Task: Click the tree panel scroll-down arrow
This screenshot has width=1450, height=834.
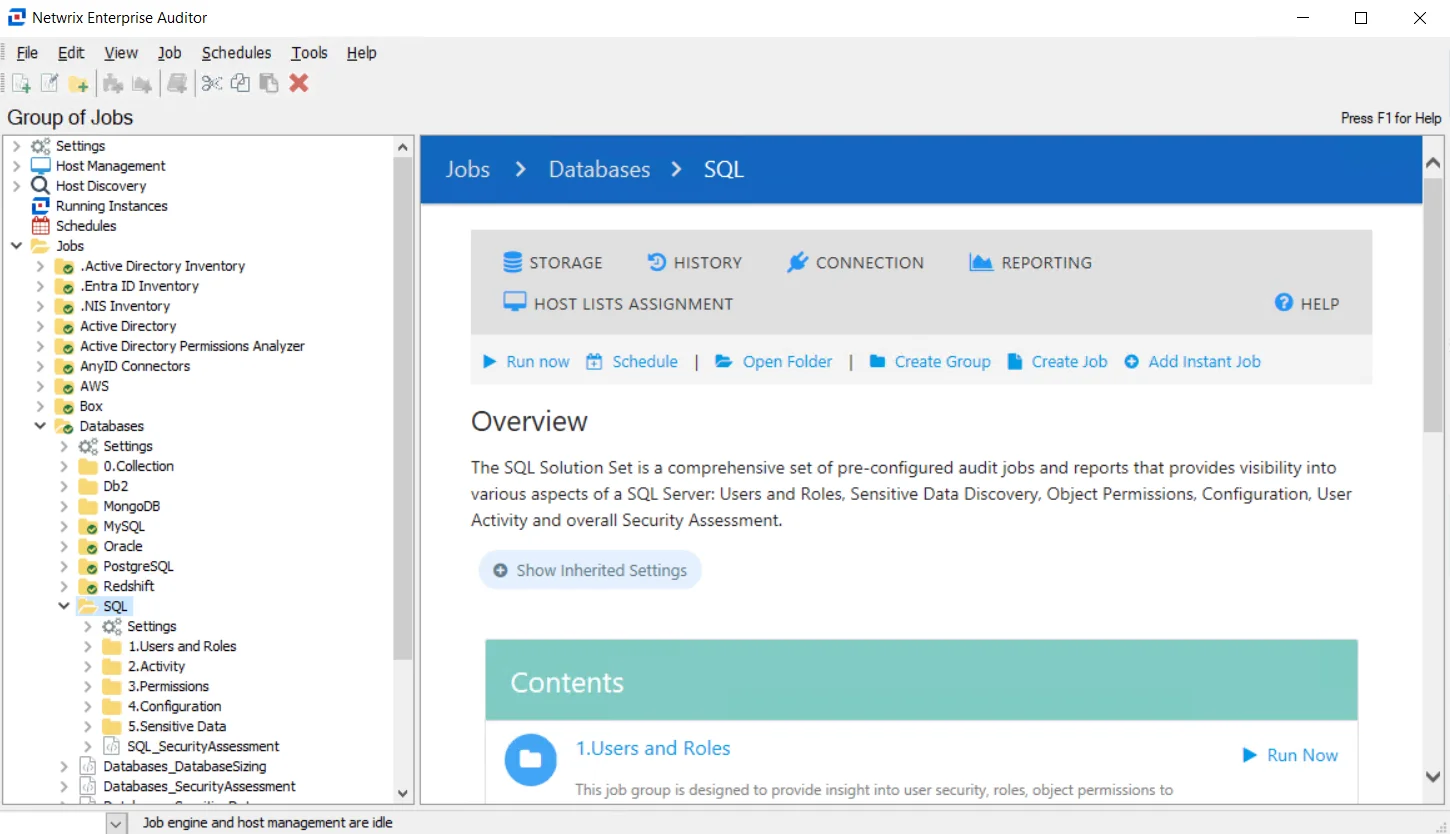Action: [x=403, y=793]
